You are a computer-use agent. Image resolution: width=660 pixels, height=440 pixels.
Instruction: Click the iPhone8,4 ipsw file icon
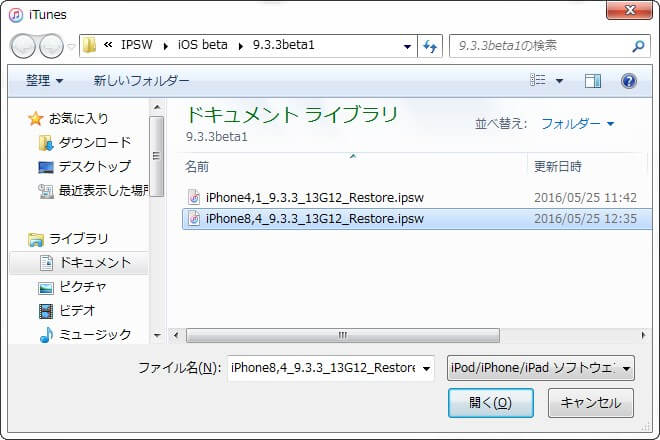(x=194, y=219)
